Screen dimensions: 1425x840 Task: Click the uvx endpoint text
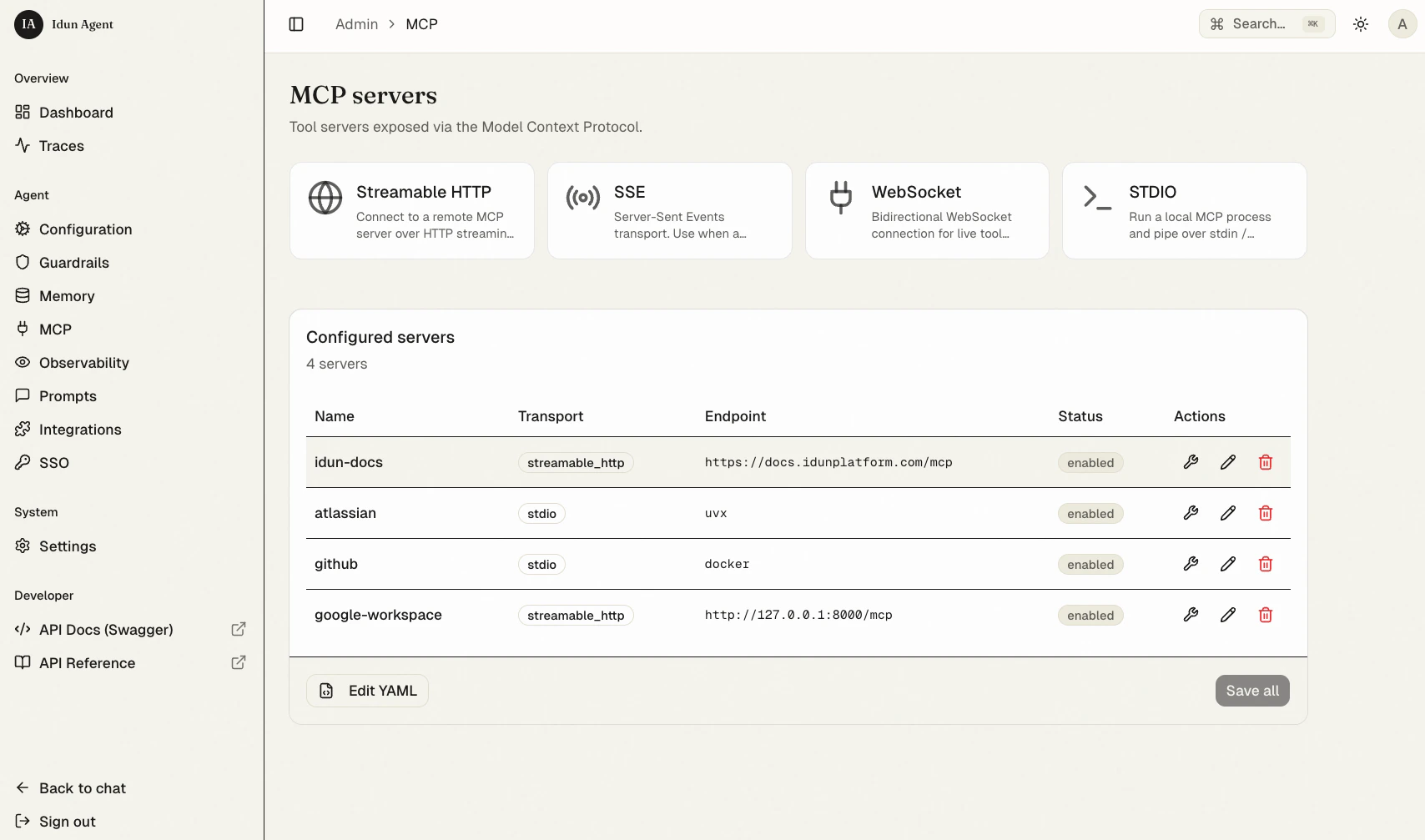coord(716,513)
